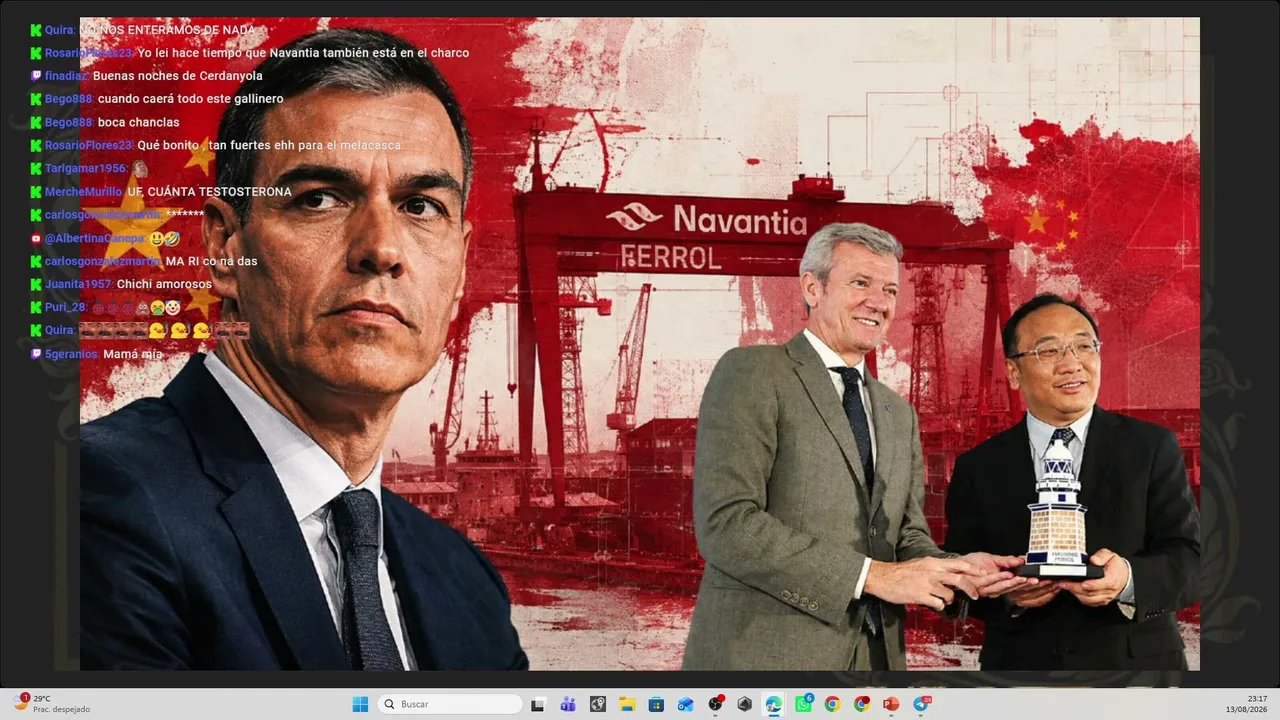Open the weather widget showing 29°C
This screenshot has width=1280, height=720.
click(52, 704)
